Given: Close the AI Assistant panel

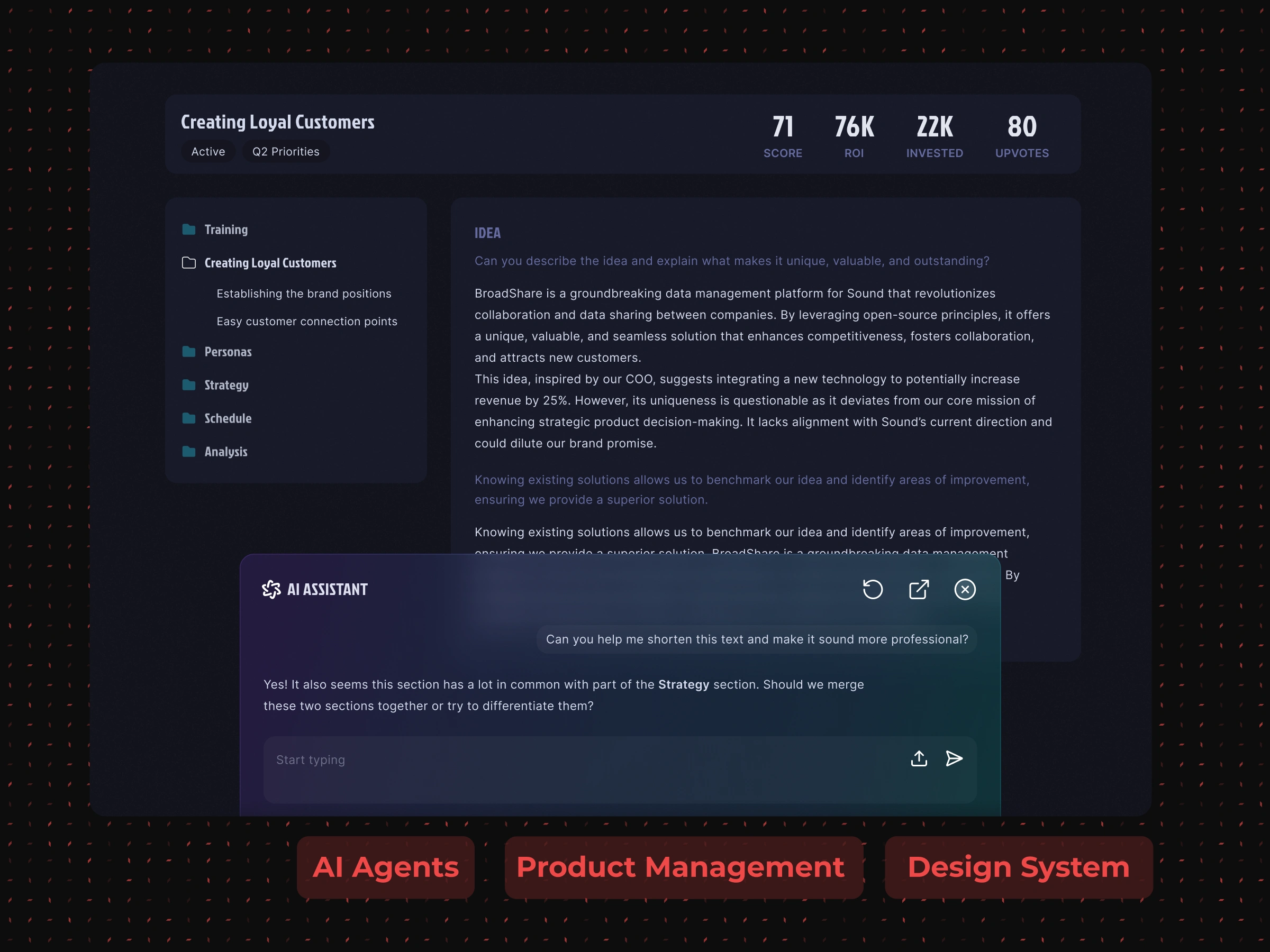Looking at the screenshot, I should (x=965, y=589).
